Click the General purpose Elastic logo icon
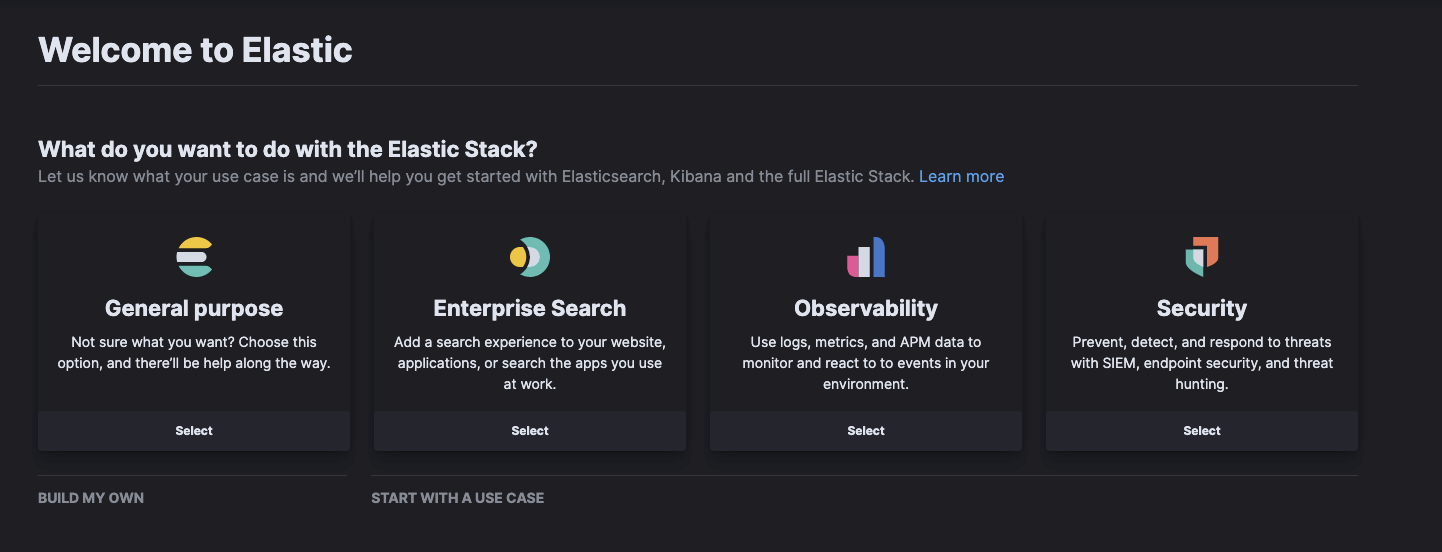 [x=194, y=257]
